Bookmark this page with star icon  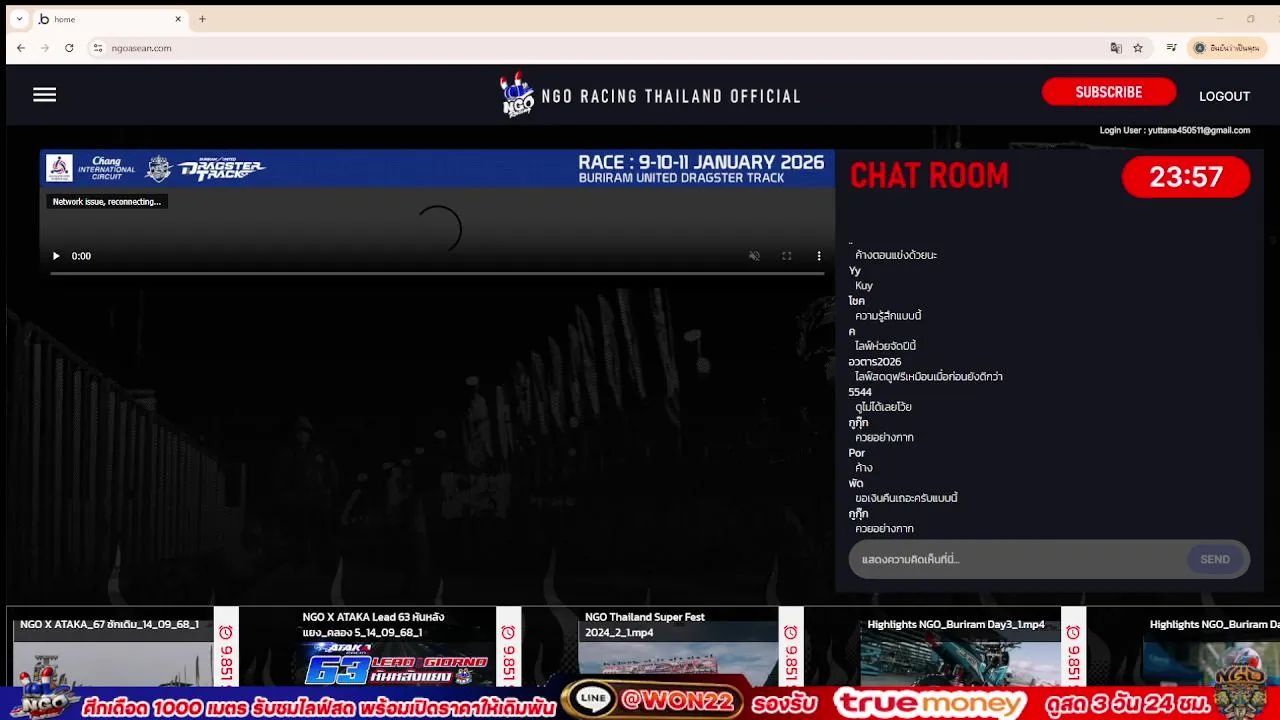point(1138,48)
